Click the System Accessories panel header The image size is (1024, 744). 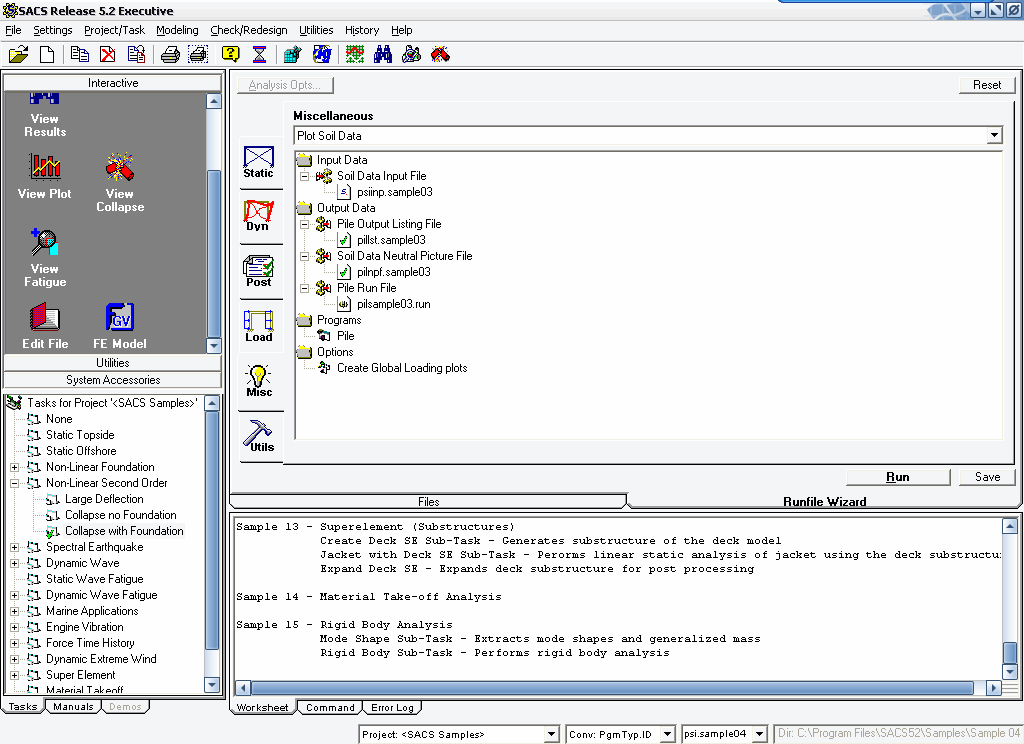113,380
